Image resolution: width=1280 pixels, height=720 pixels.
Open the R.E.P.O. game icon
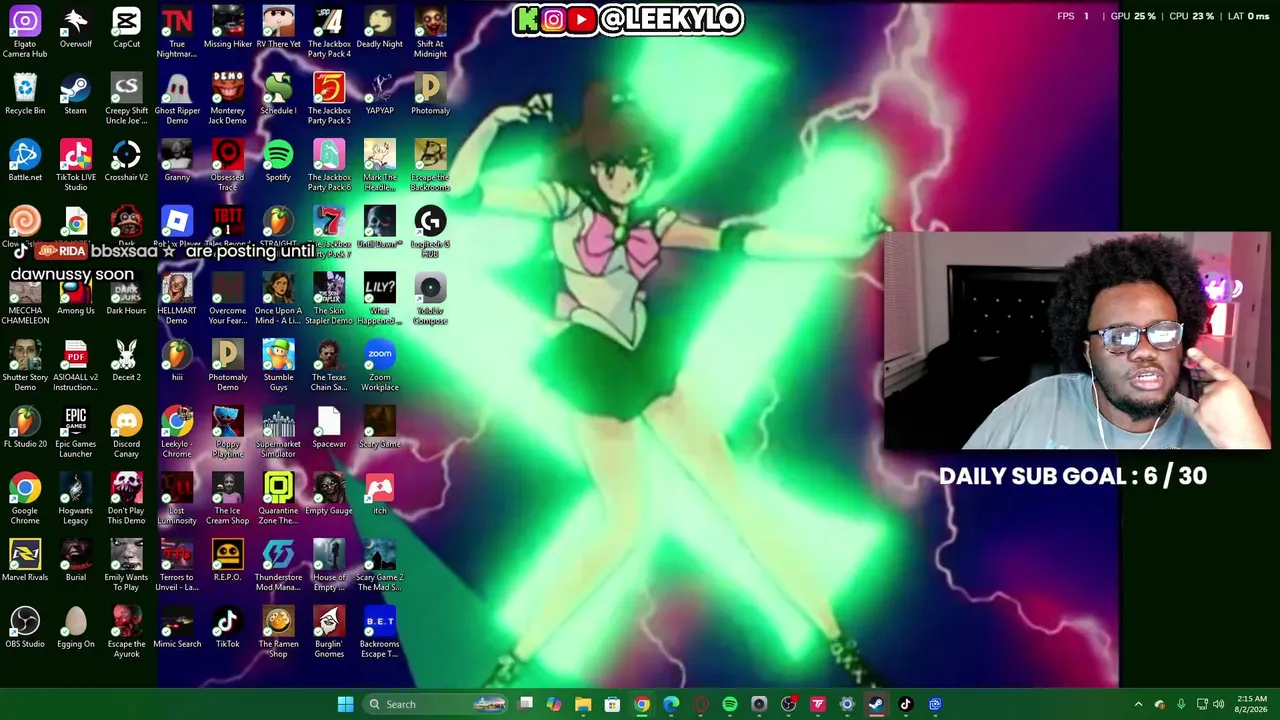227,561
